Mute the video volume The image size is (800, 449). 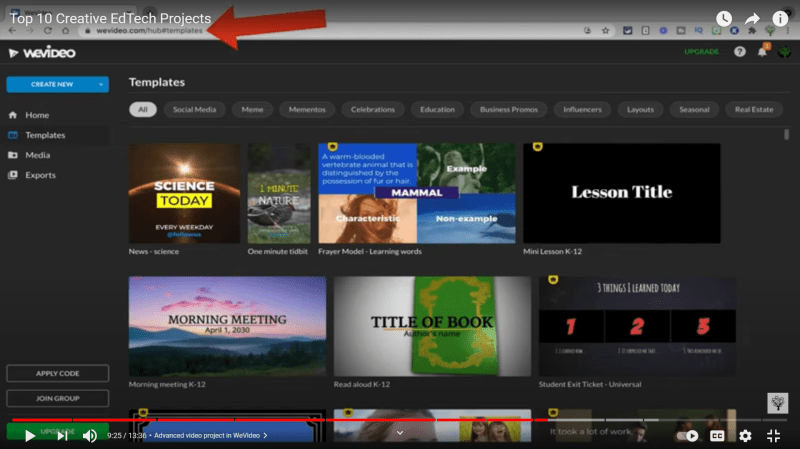(90, 435)
